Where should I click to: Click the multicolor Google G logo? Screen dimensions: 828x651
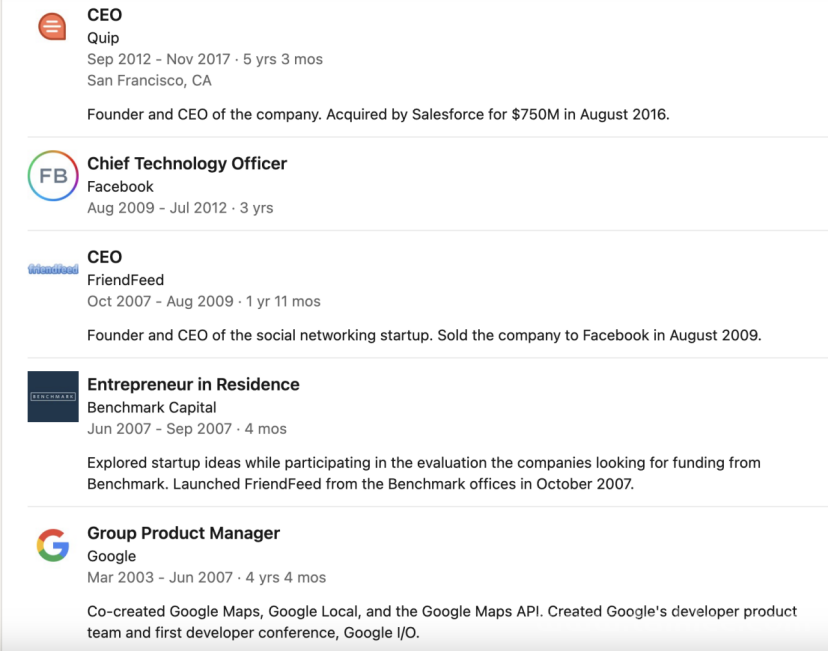click(53, 545)
